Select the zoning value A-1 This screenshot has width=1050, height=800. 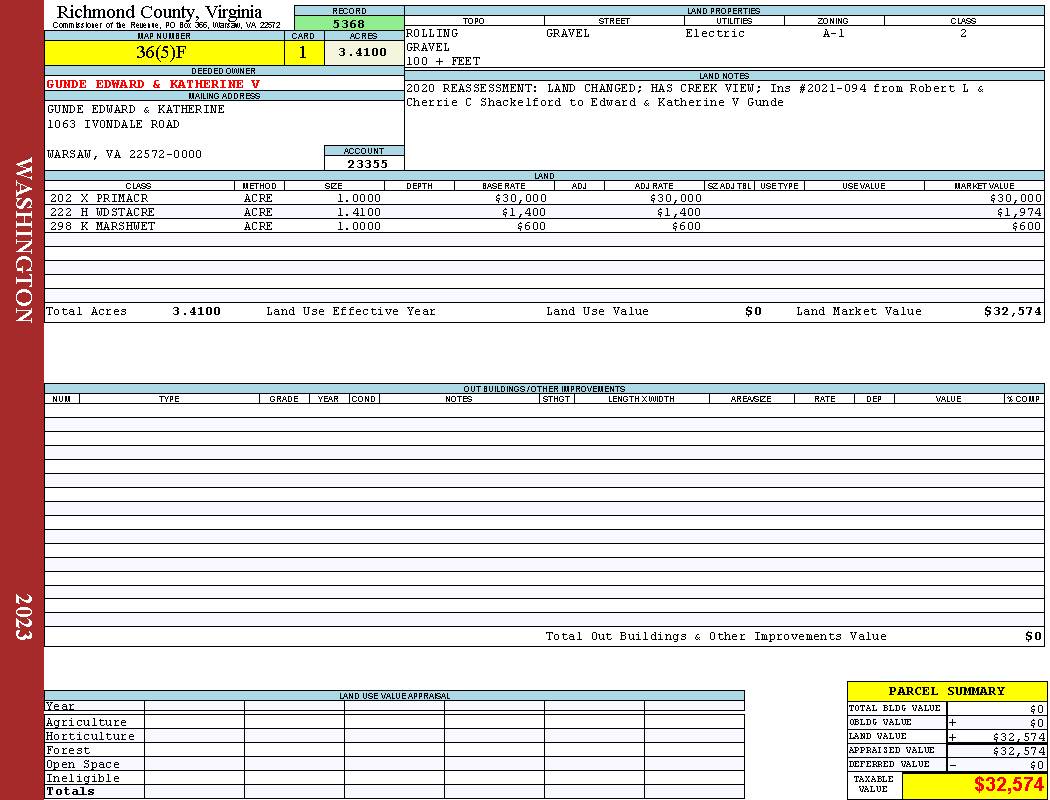tap(834, 33)
